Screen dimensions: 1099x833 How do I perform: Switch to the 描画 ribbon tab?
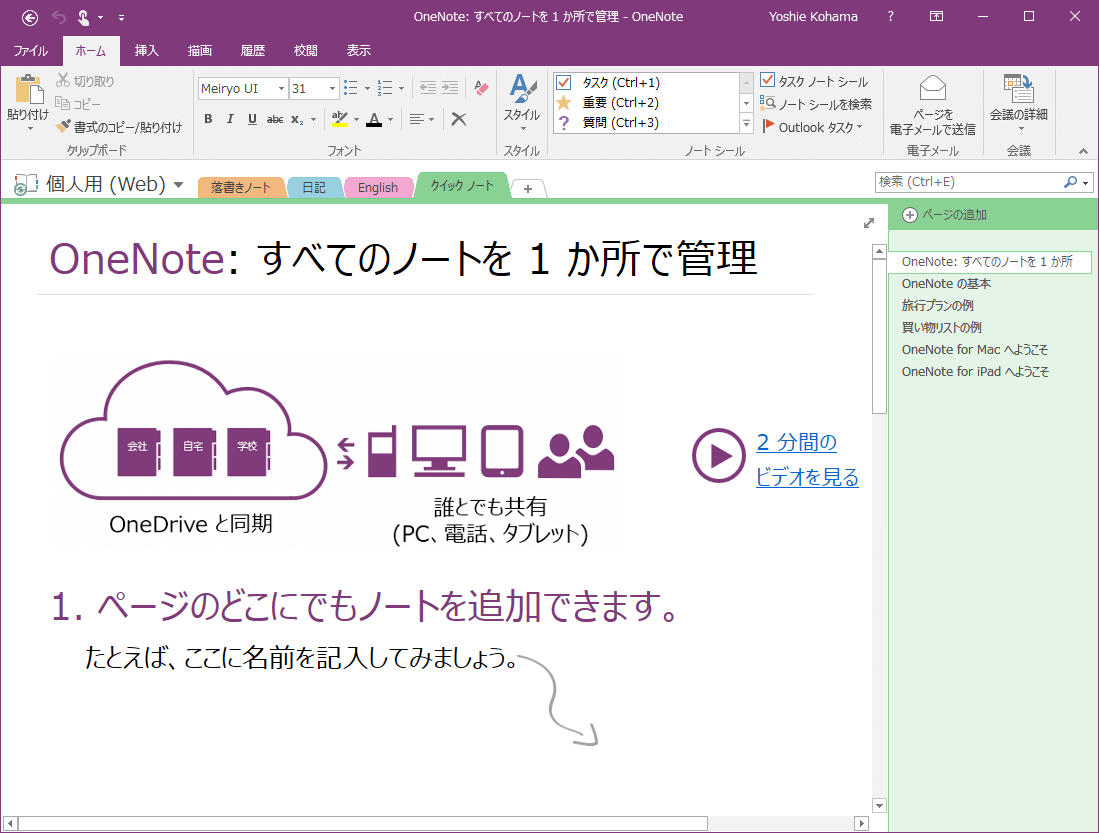pyautogui.click(x=200, y=50)
